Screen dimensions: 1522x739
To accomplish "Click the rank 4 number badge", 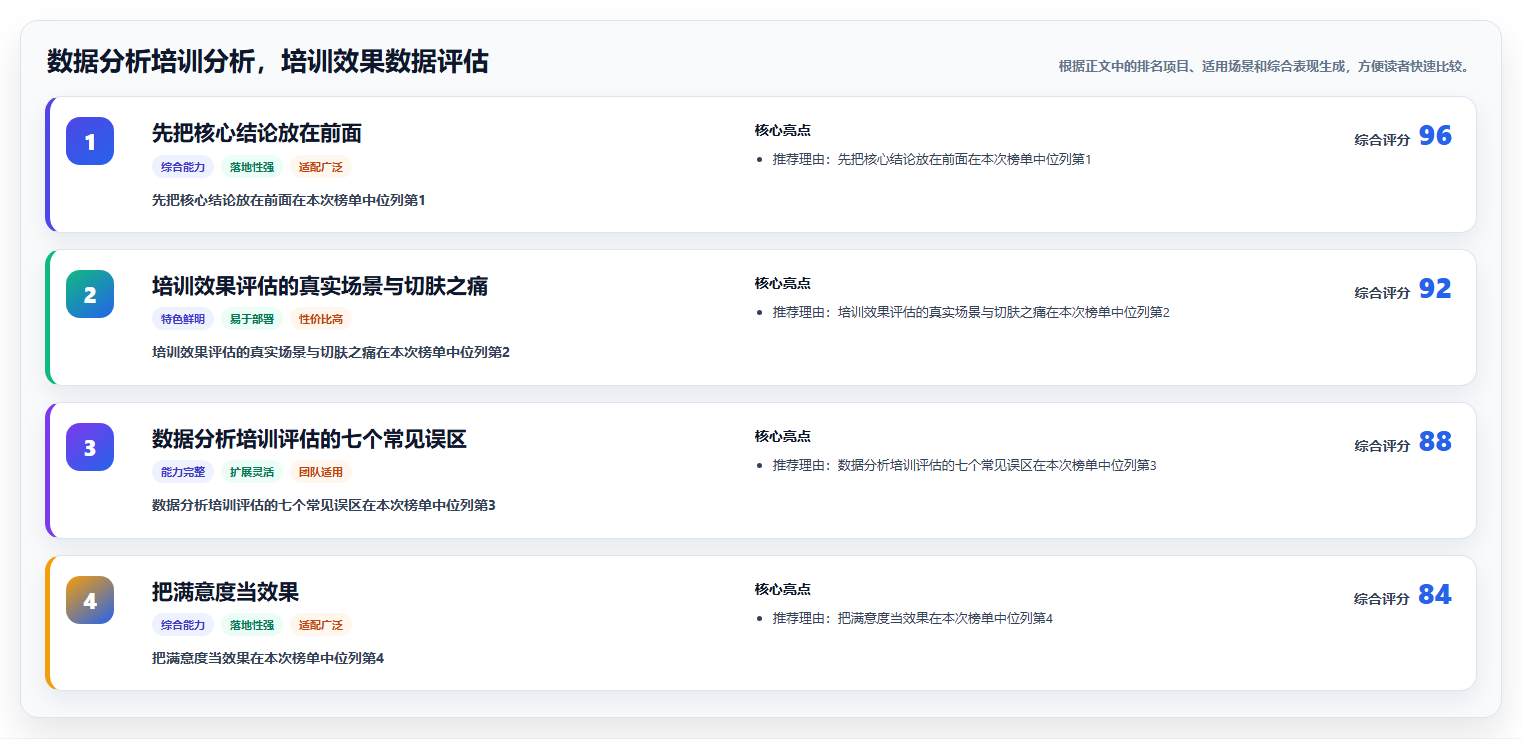I will (x=90, y=600).
